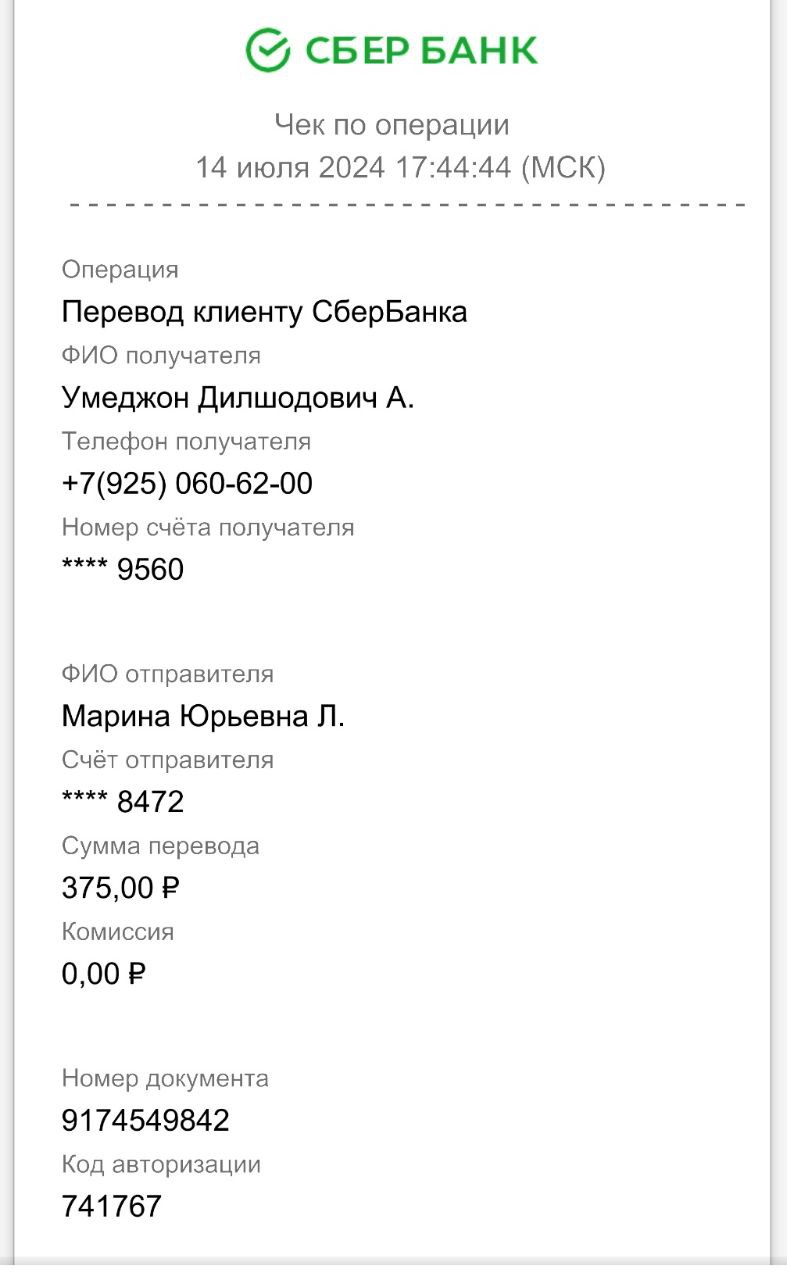Click the green Sber checkmark logo icon
Image resolution: width=787 pixels, height=1280 pixels.
point(268,49)
